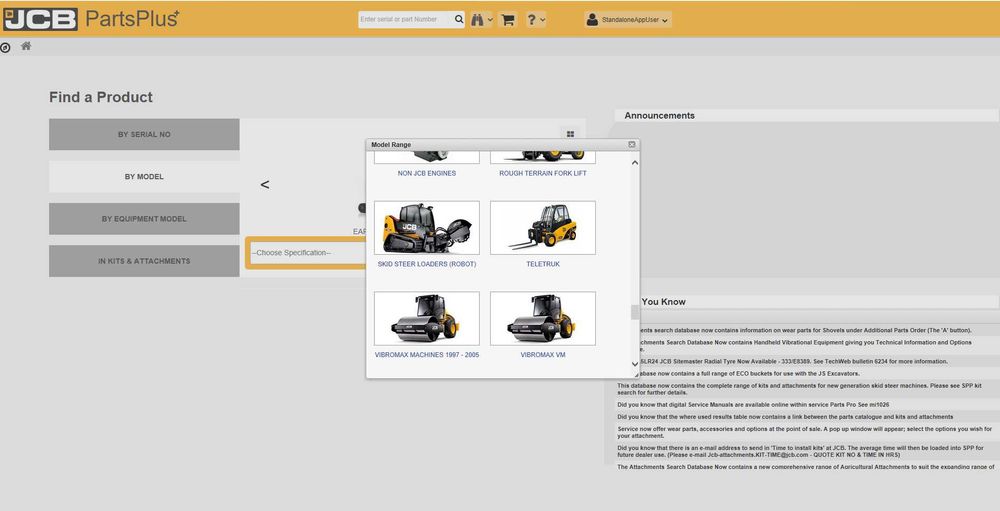Select the BY MODEL tab
1000x511 pixels.
144,177
